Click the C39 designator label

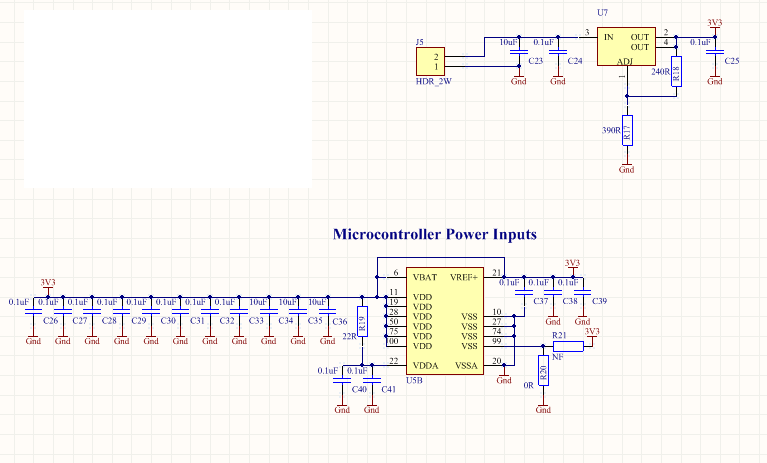click(x=599, y=301)
